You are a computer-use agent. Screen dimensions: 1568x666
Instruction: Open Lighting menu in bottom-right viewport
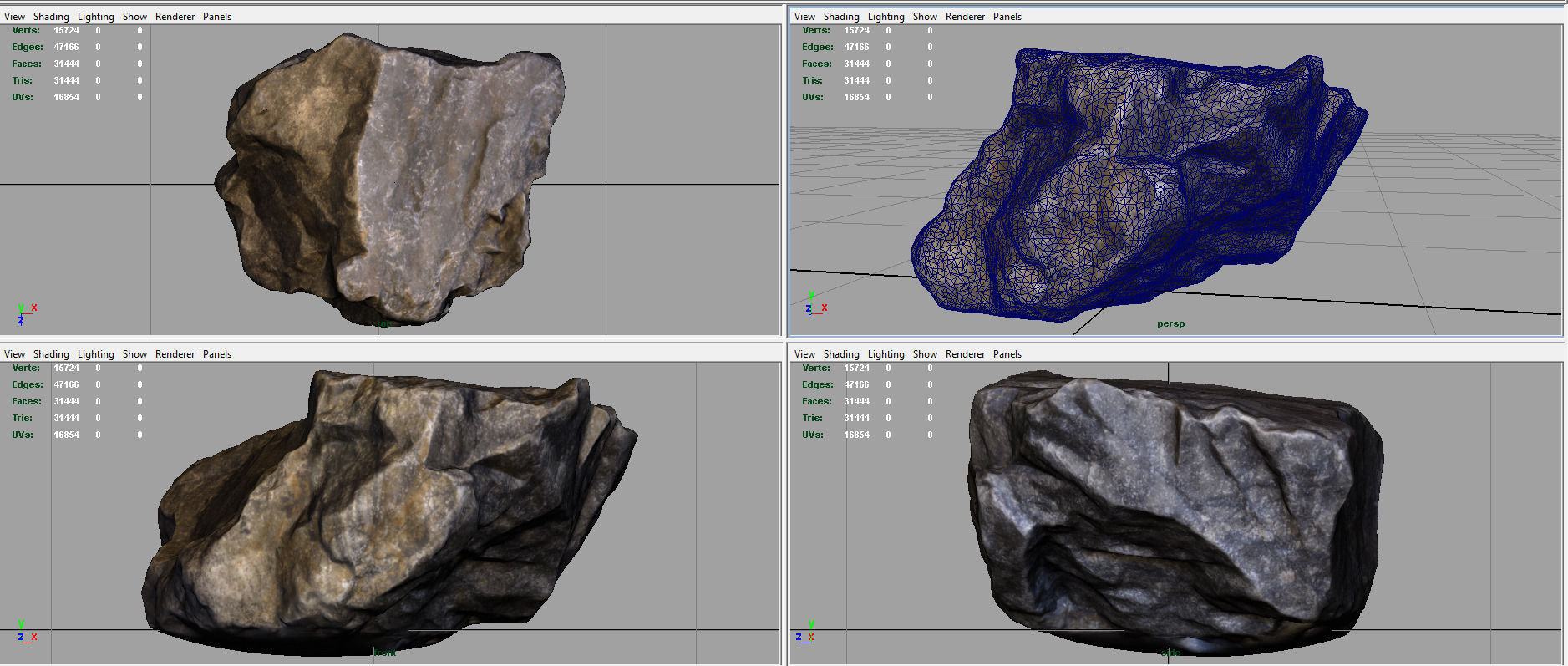coord(886,354)
